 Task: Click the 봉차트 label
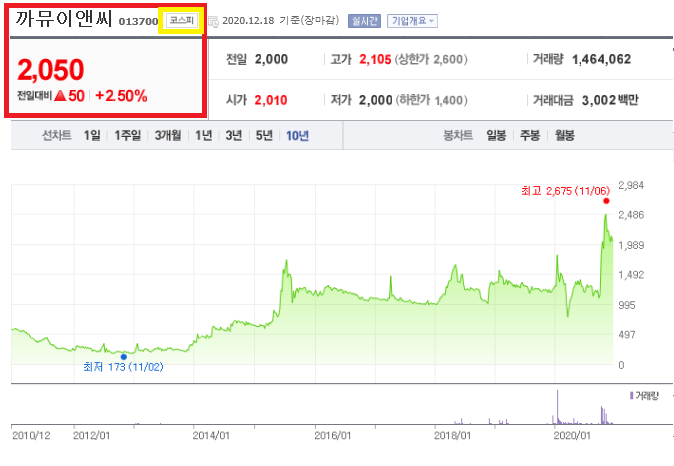coord(458,135)
